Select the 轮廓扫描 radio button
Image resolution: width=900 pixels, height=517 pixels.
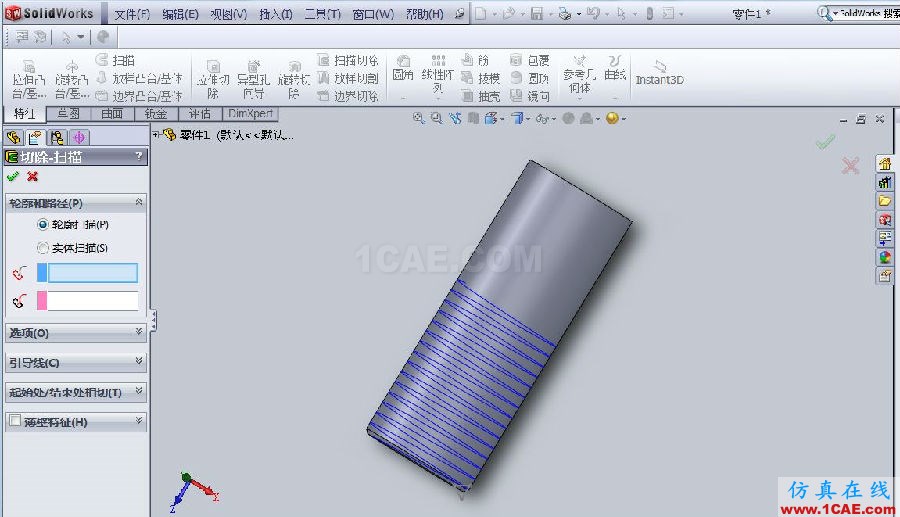tap(42, 224)
